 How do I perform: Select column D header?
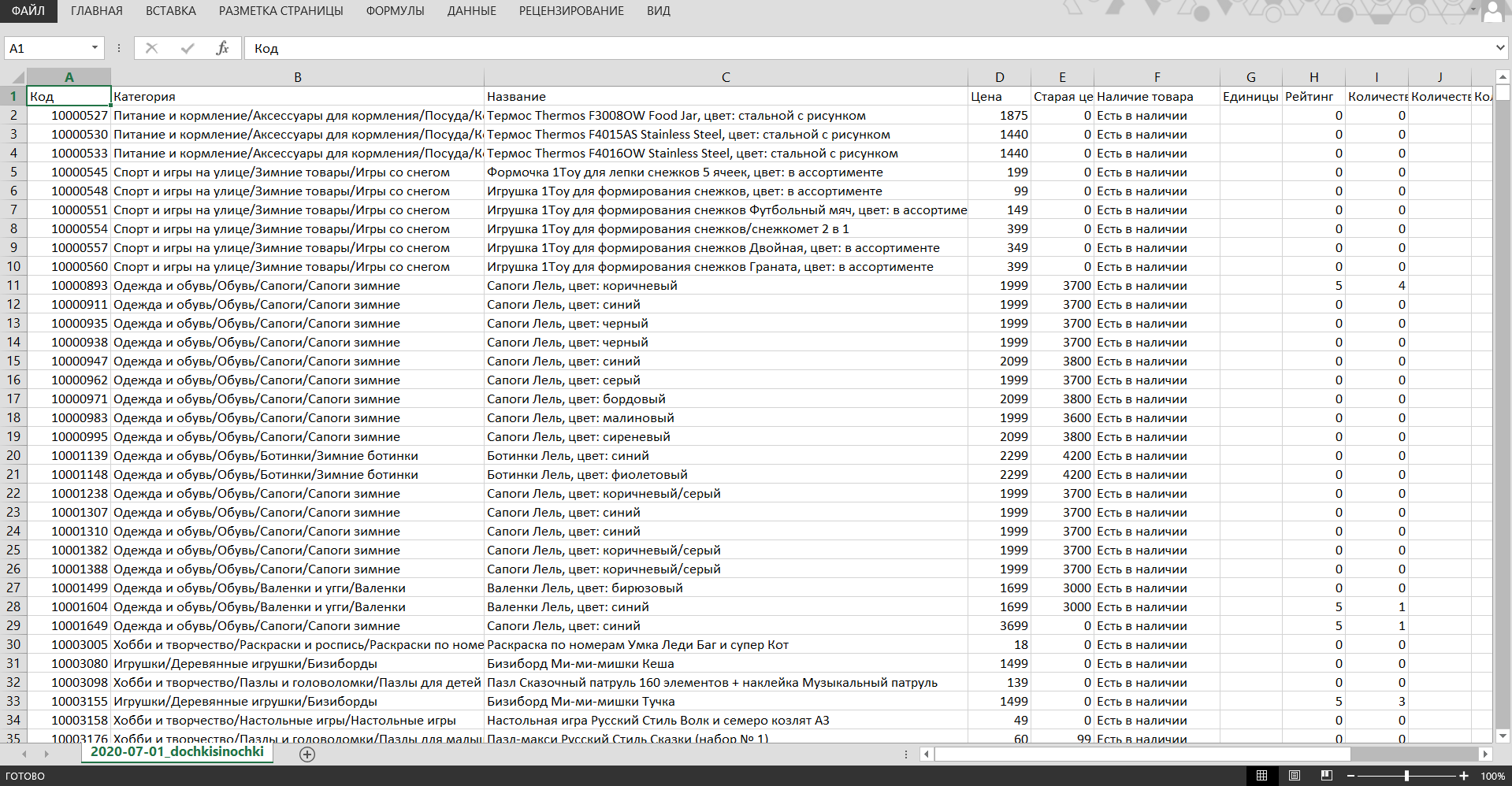pyautogui.click(x=999, y=77)
